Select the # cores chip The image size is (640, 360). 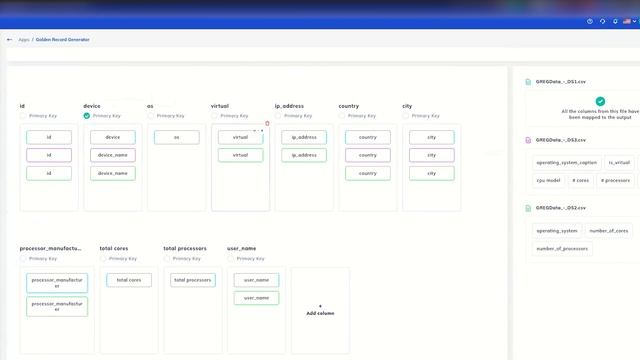click(580, 180)
